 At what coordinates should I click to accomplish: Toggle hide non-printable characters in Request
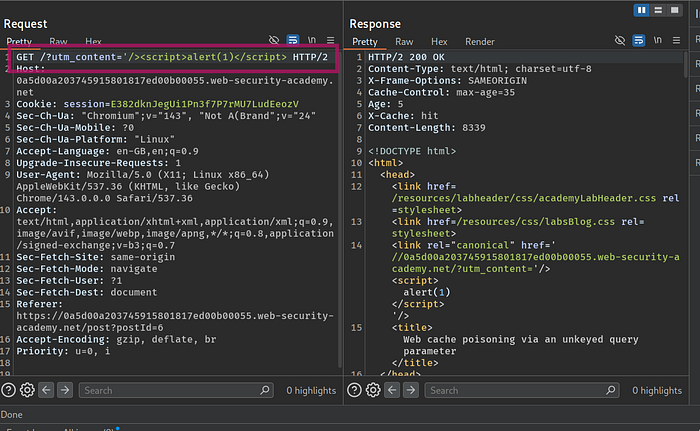click(x=274, y=40)
